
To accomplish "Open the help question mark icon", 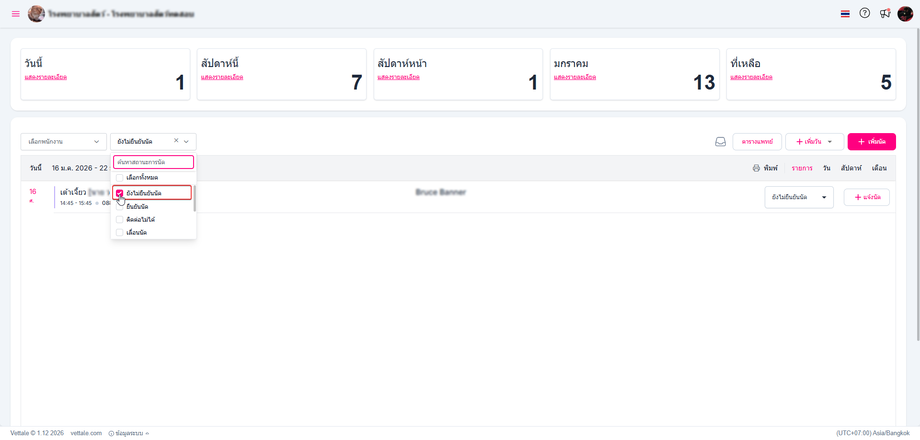I will click(864, 13).
